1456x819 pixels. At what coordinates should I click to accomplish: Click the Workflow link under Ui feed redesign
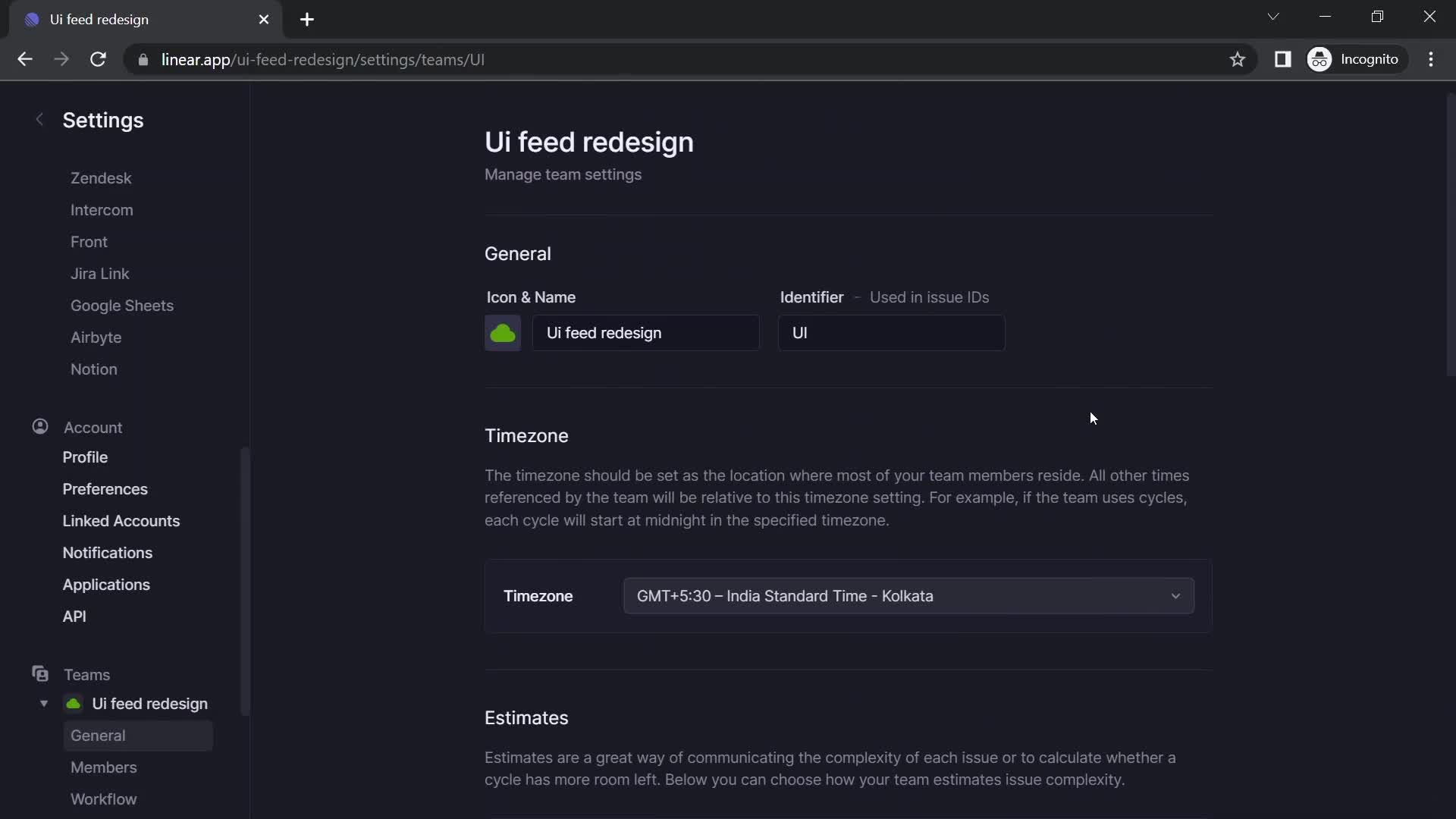pyautogui.click(x=103, y=799)
